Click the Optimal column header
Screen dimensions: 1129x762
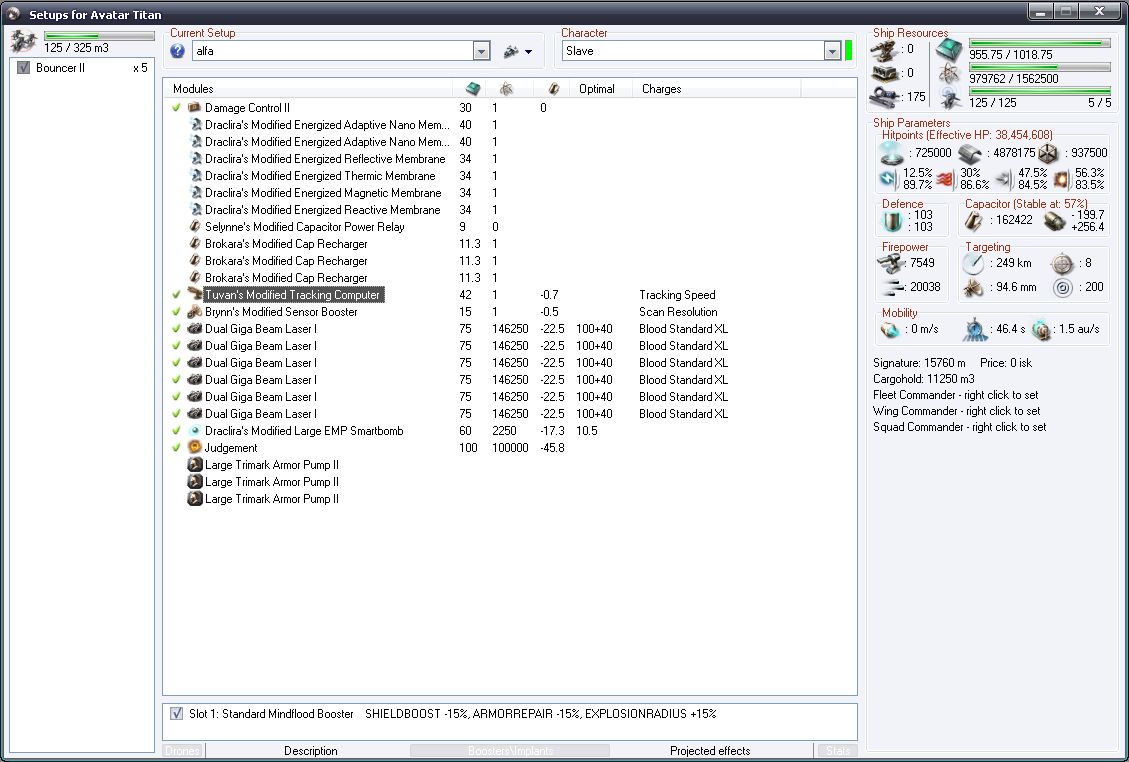coord(597,89)
